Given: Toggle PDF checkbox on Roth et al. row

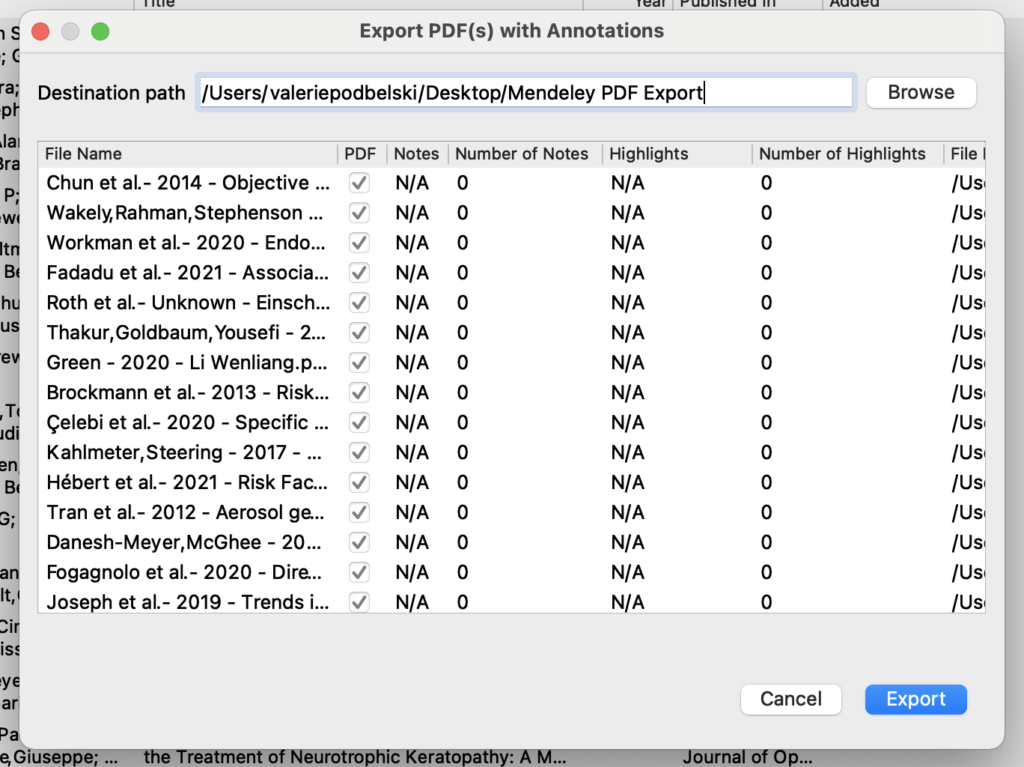Looking at the screenshot, I should pos(360,303).
